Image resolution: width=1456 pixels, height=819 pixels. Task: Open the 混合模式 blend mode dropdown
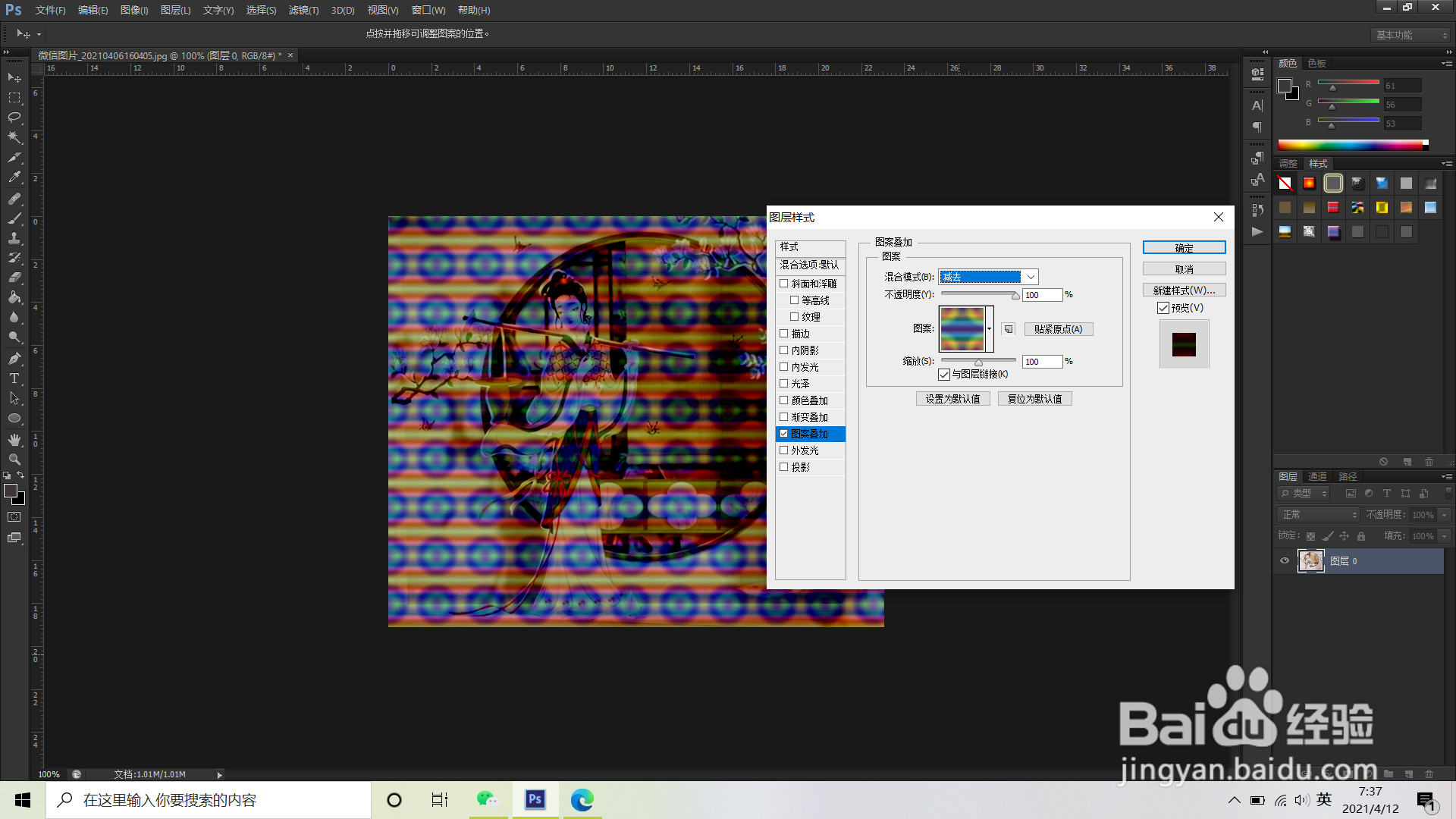point(1031,277)
